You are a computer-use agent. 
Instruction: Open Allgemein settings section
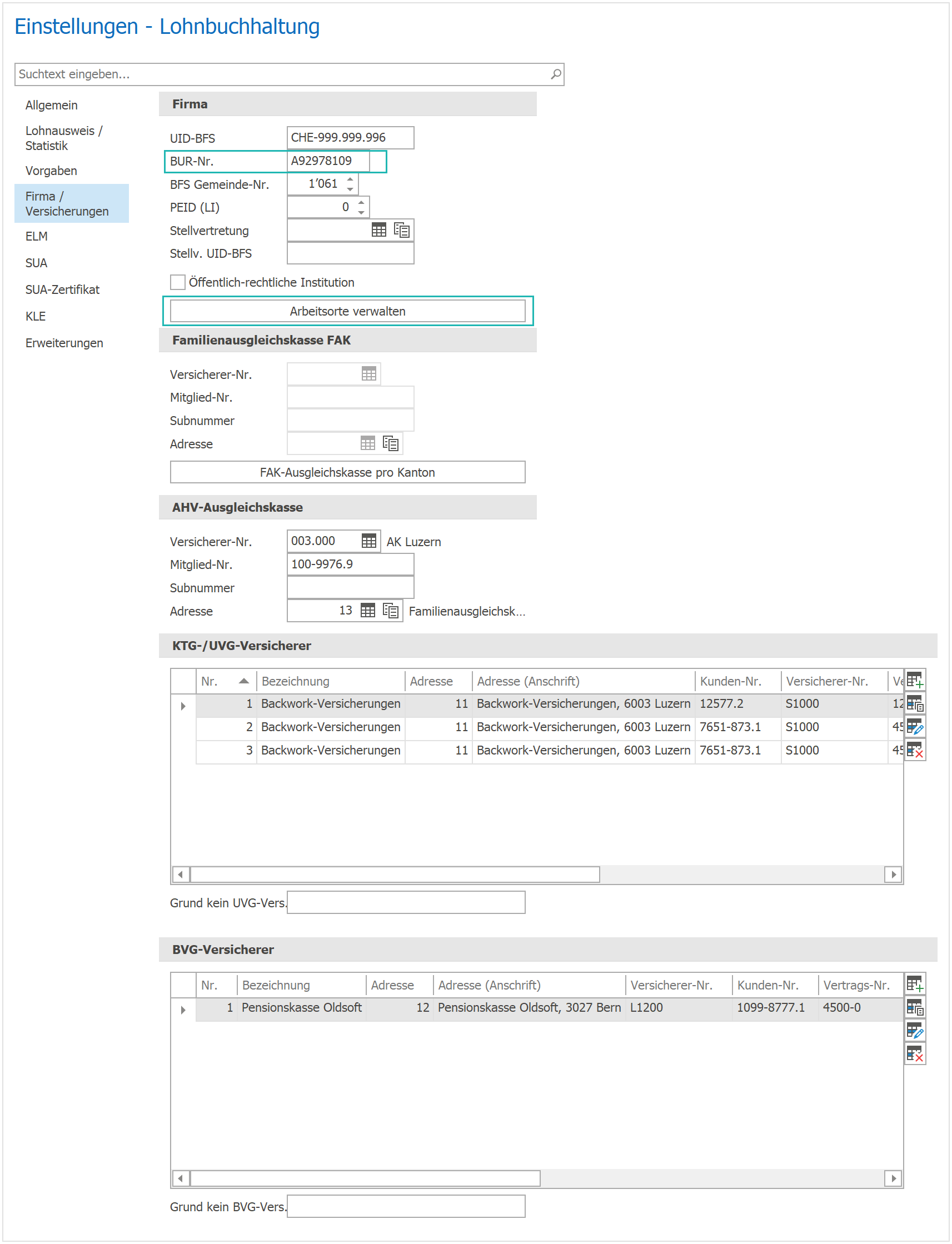pyautogui.click(x=52, y=105)
